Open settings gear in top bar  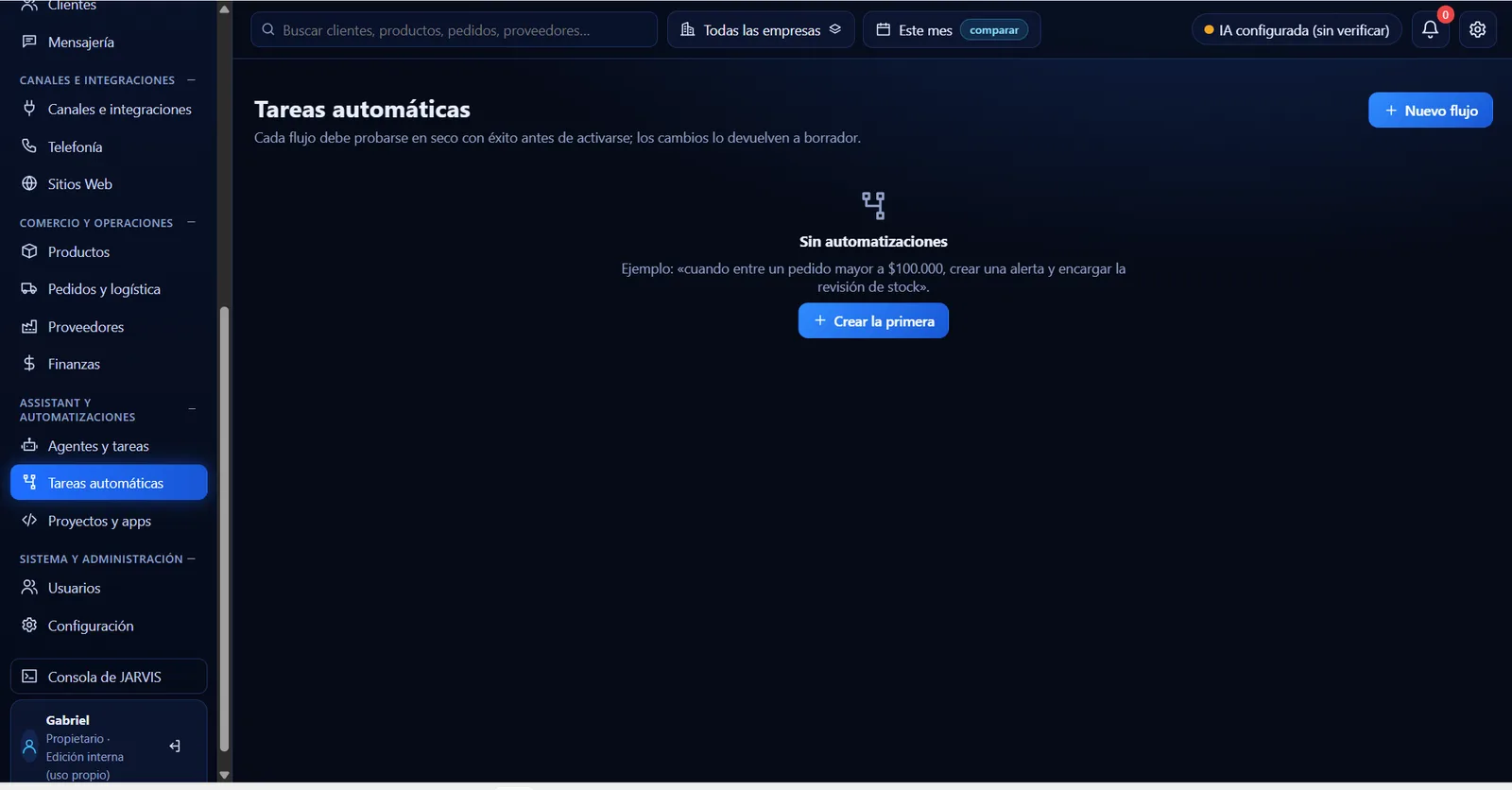pos(1478,29)
